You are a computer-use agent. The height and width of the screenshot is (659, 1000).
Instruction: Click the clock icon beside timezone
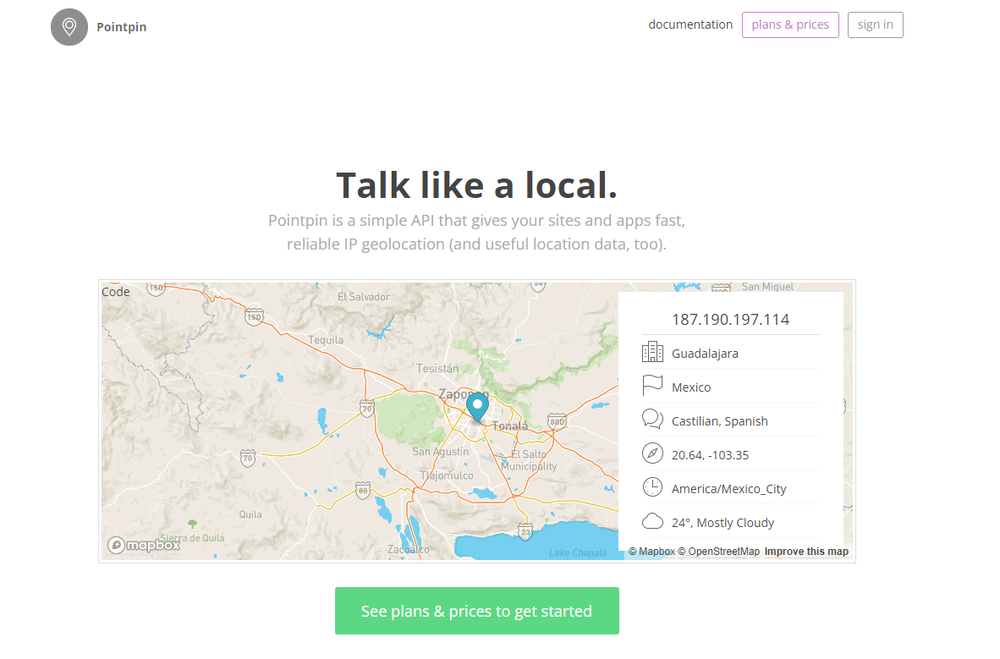tap(652, 487)
